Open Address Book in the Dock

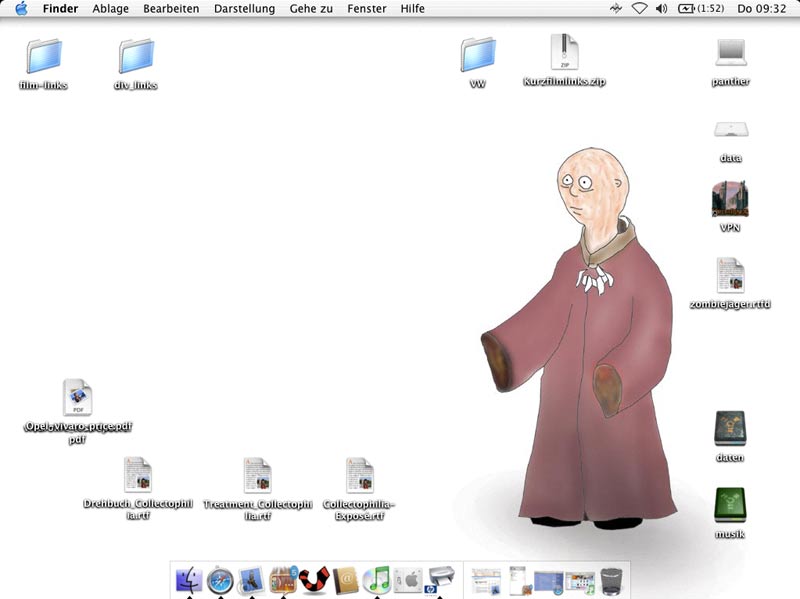[x=346, y=581]
